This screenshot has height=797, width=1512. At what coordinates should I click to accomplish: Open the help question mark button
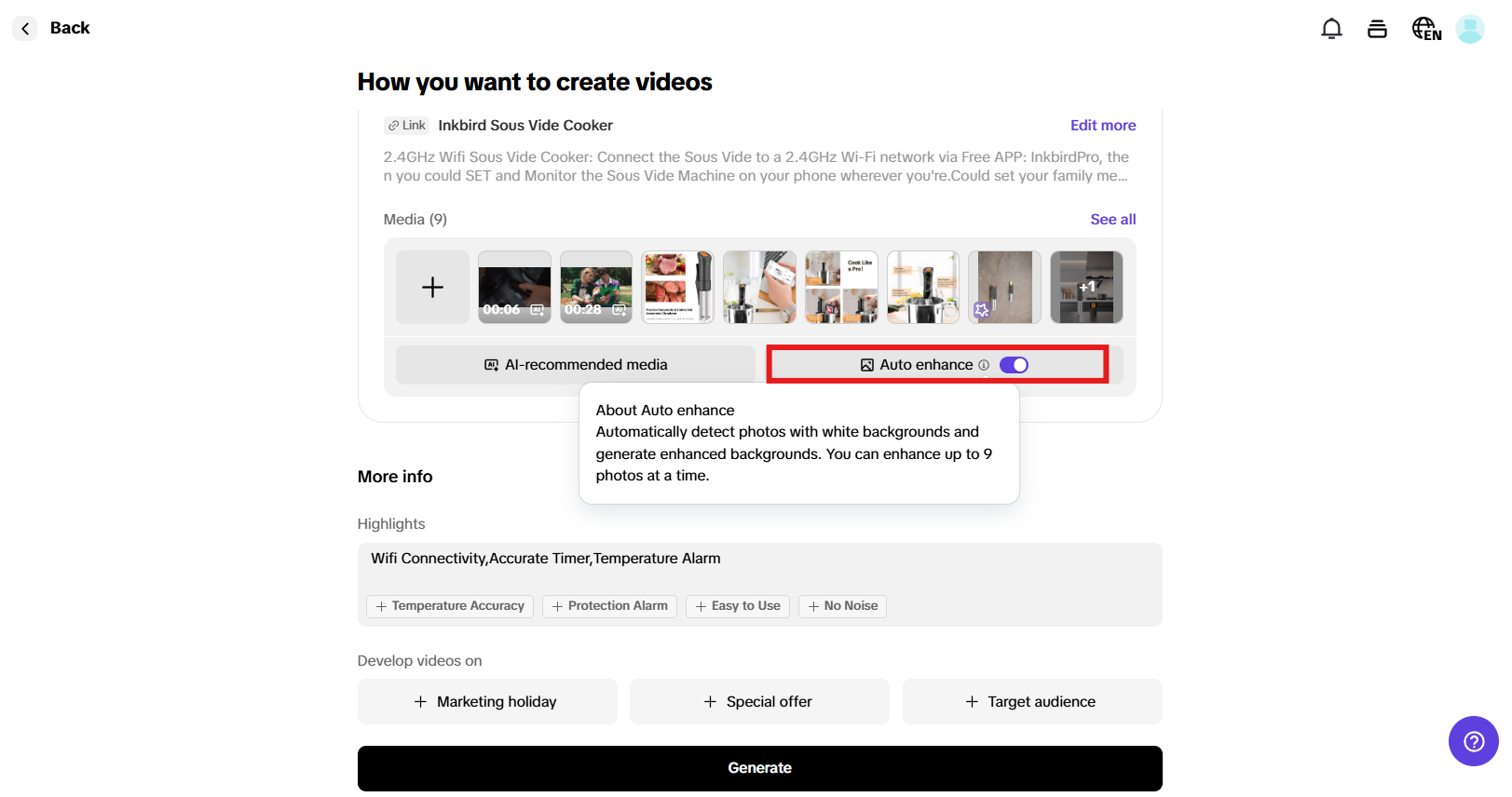(x=1473, y=741)
